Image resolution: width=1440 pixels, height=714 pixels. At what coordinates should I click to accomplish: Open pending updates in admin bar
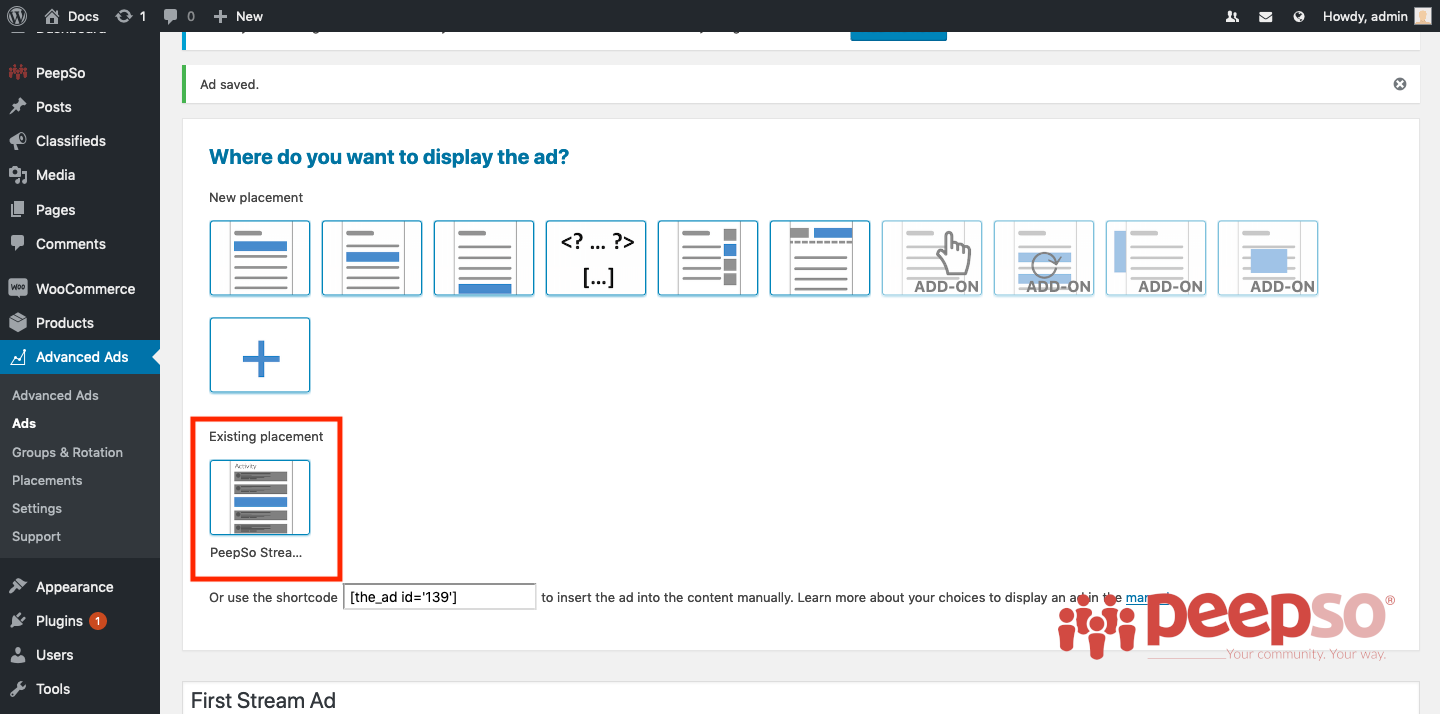131,16
